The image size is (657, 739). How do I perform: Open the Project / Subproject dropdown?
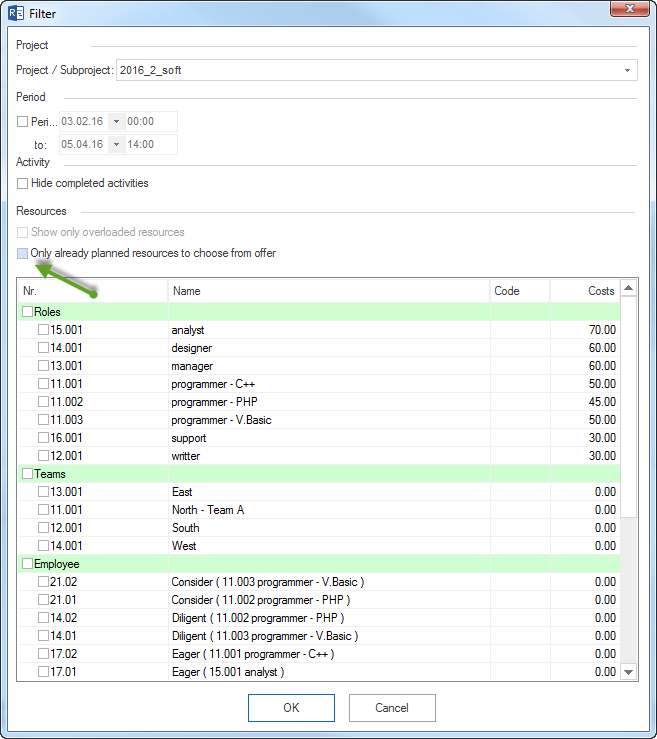click(627, 70)
